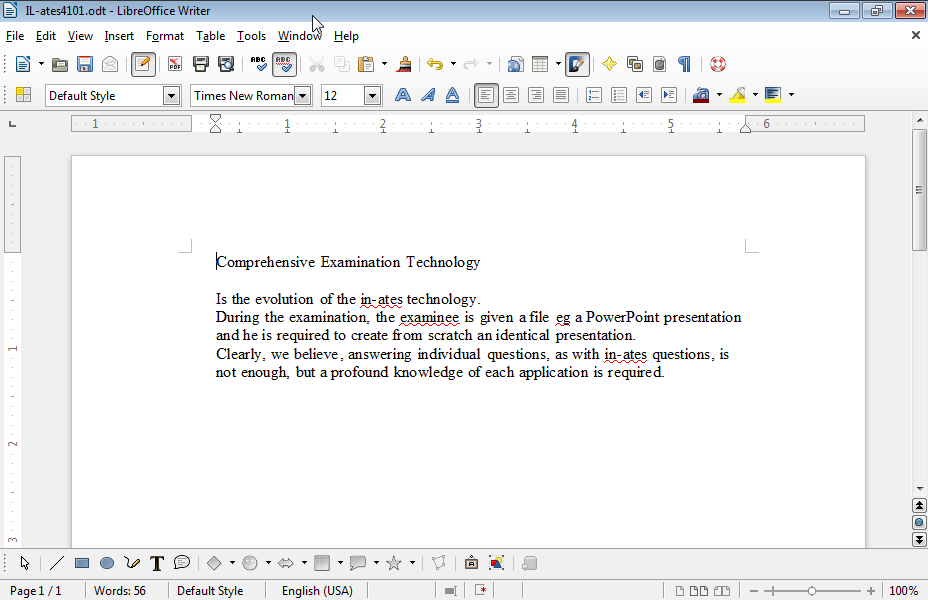Screen dimensions: 928x600
Task: Open Styles and Formatting icon
Action: pyautogui.click(x=23, y=95)
